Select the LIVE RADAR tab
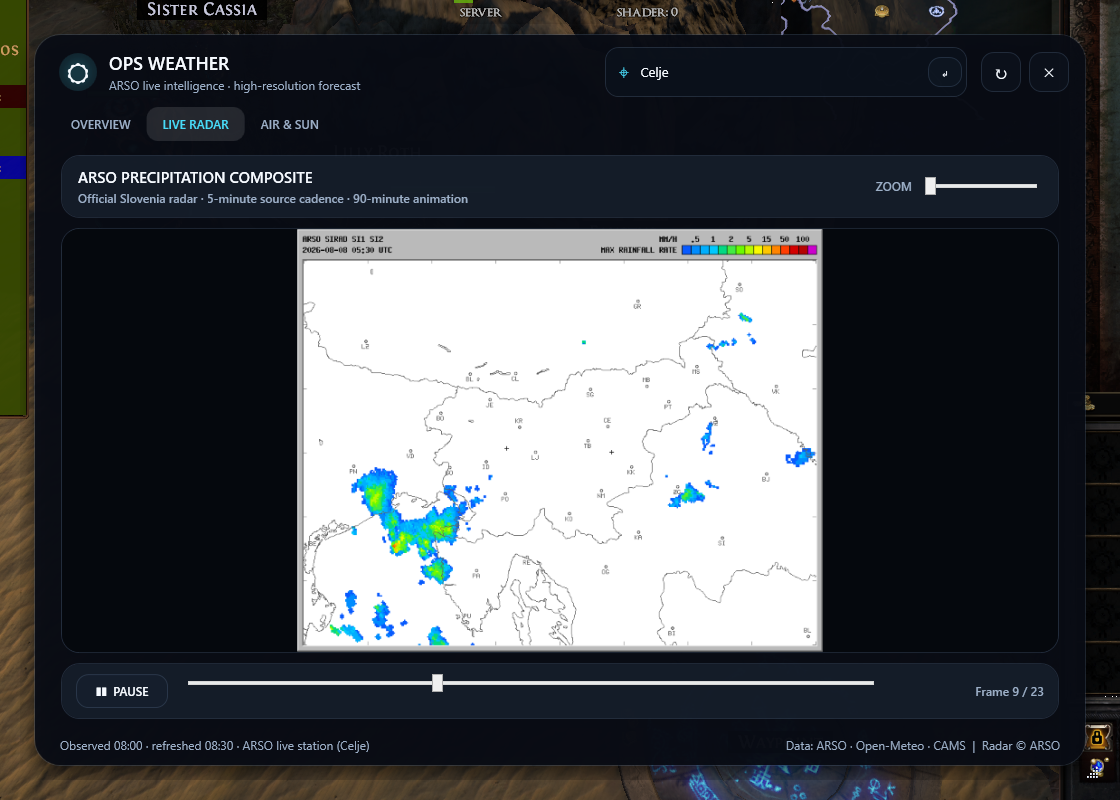Image resolution: width=1120 pixels, height=800 pixels. pyautogui.click(x=196, y=124)
